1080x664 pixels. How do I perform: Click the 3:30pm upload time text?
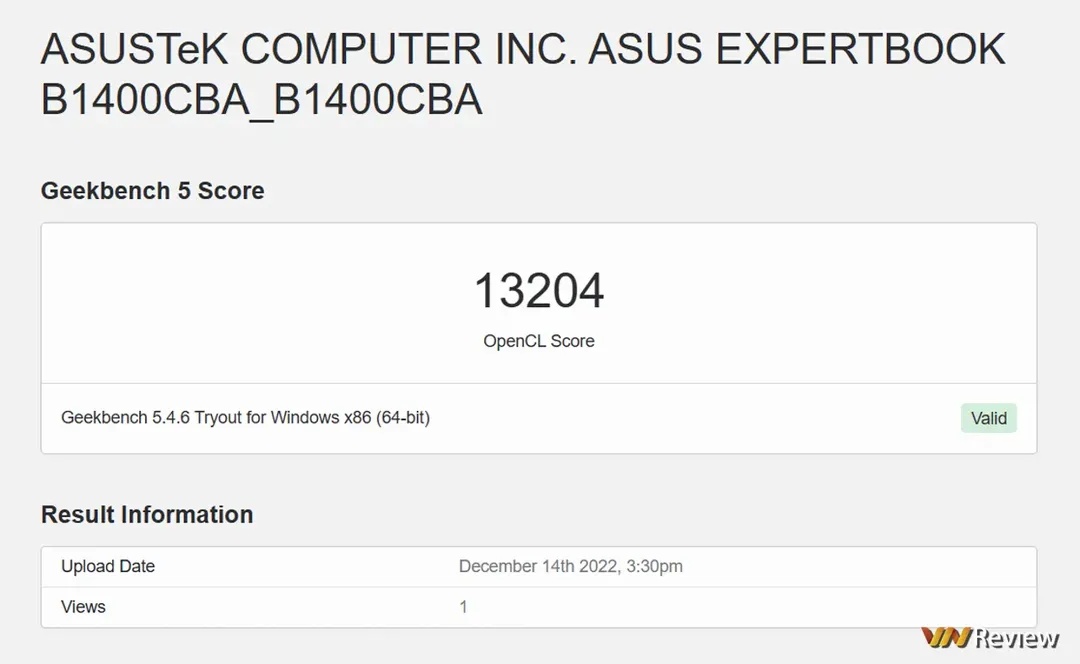[x=654, y=566]
